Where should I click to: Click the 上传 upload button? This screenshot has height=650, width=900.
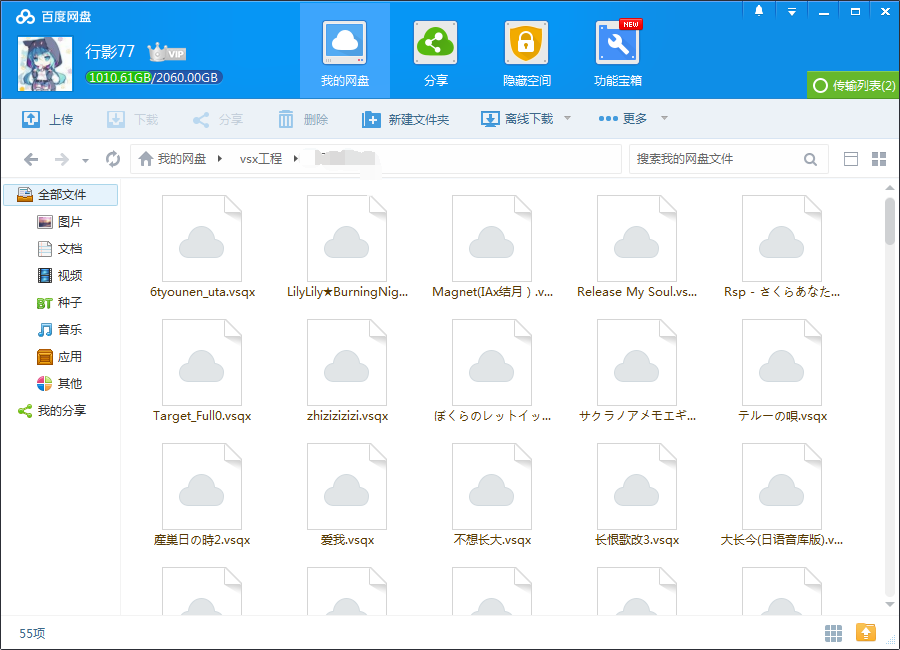click(48, 119)
